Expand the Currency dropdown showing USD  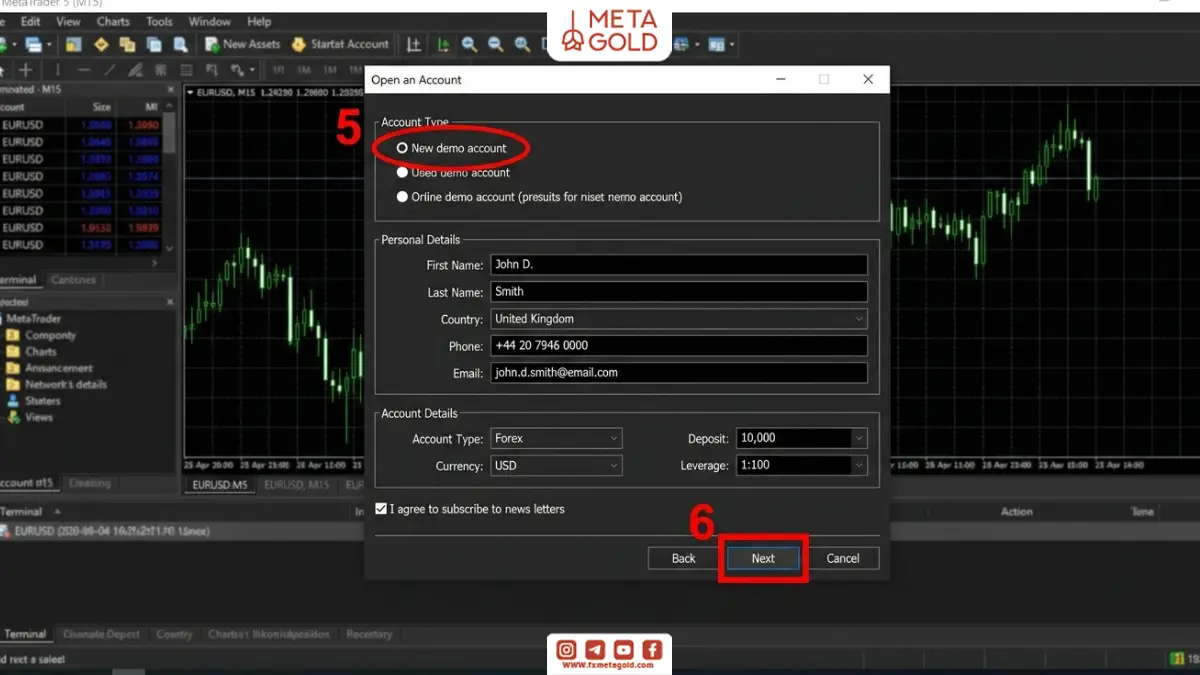point(556,465)
